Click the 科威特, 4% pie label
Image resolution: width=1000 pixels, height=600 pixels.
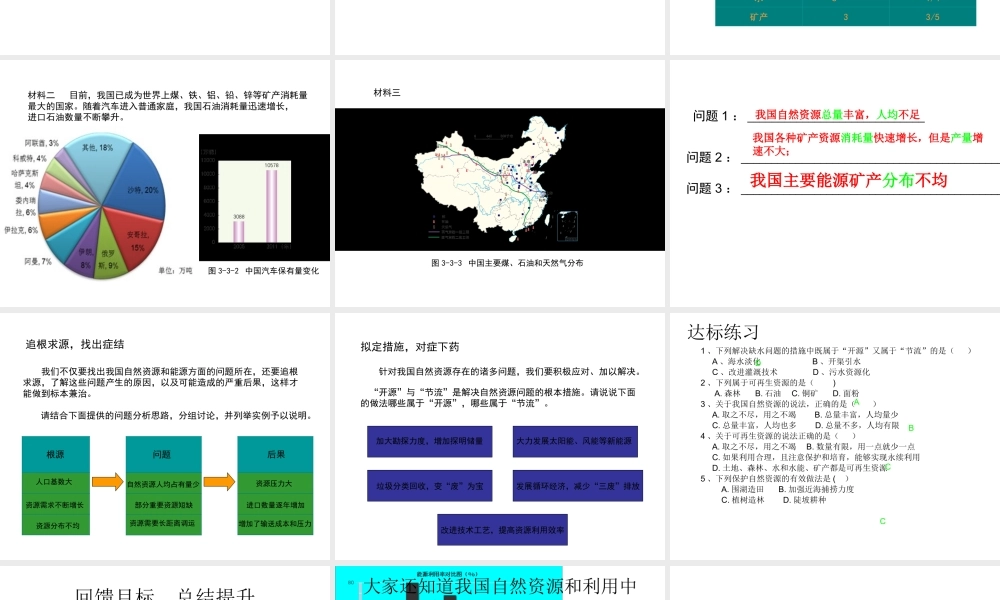click(29, 158)
